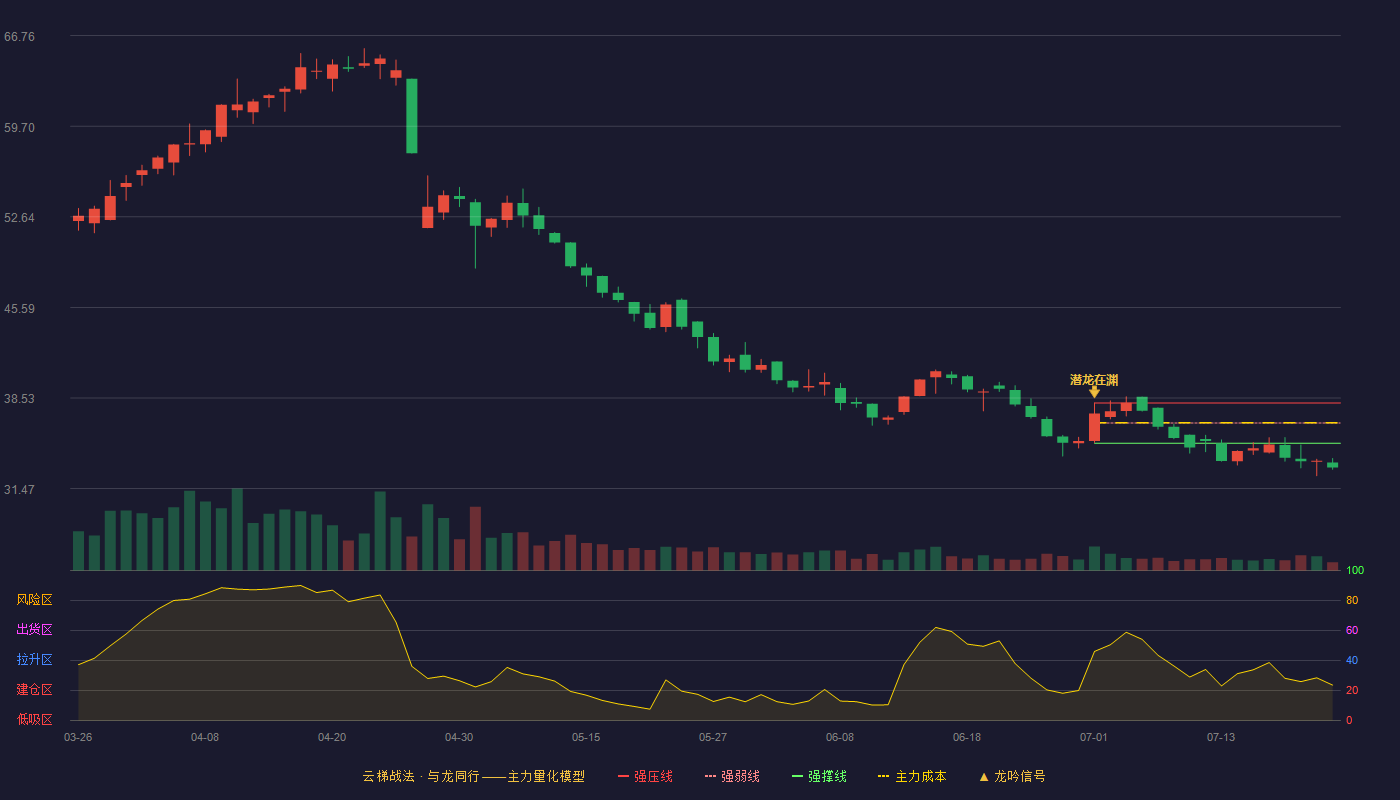Click the 04-08 date label

205,737
